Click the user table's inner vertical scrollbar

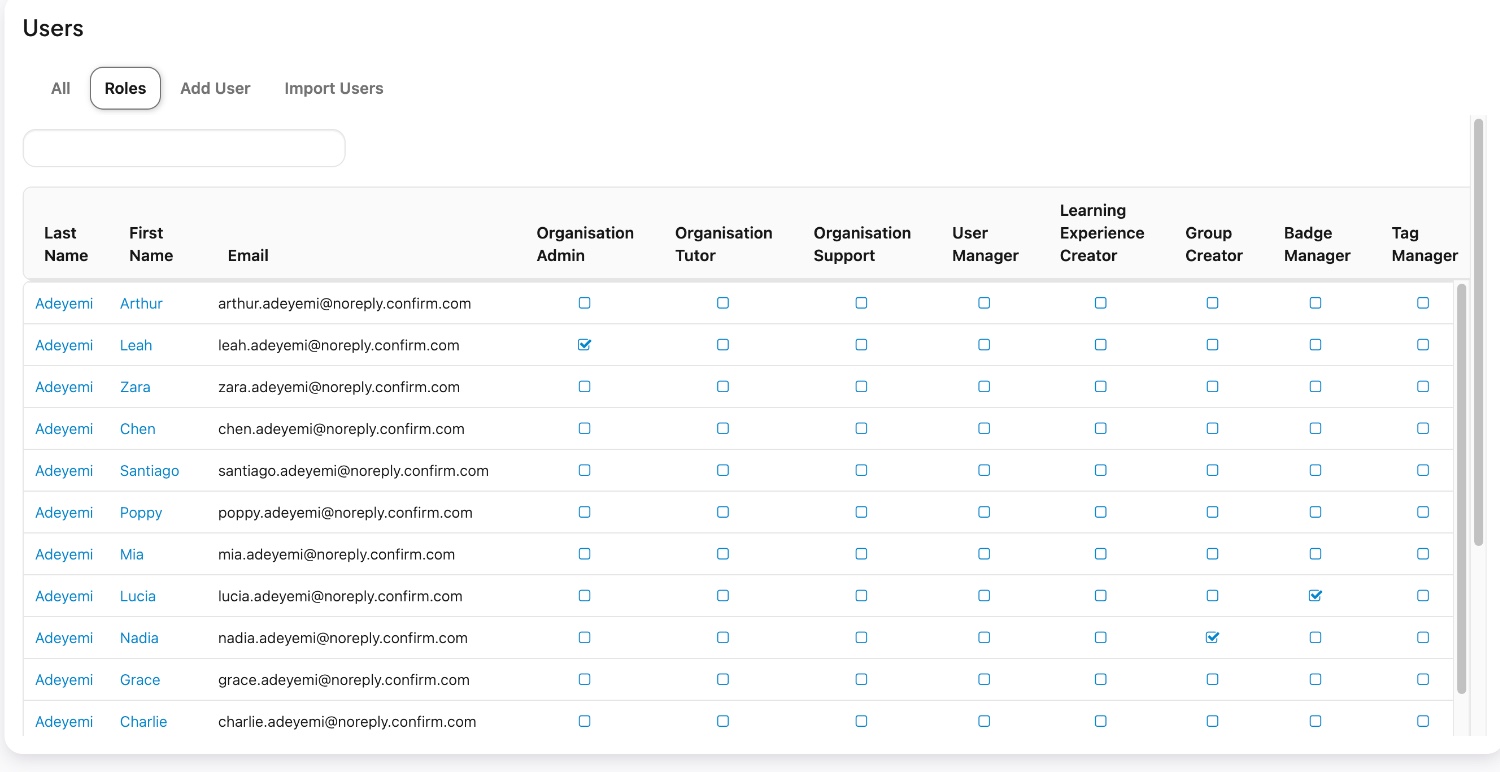pos(1461,489)
